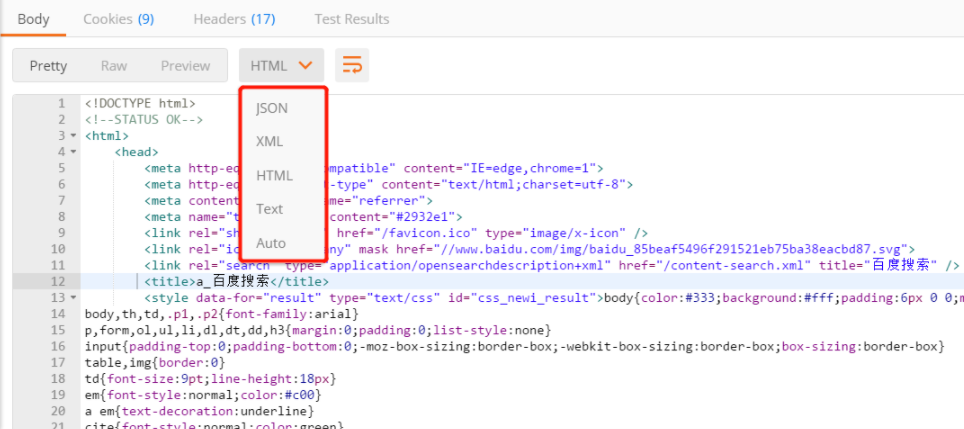Click the td{font-size:9pt line
This screenshot has width=964, height=429.
(x=210, y=379)
